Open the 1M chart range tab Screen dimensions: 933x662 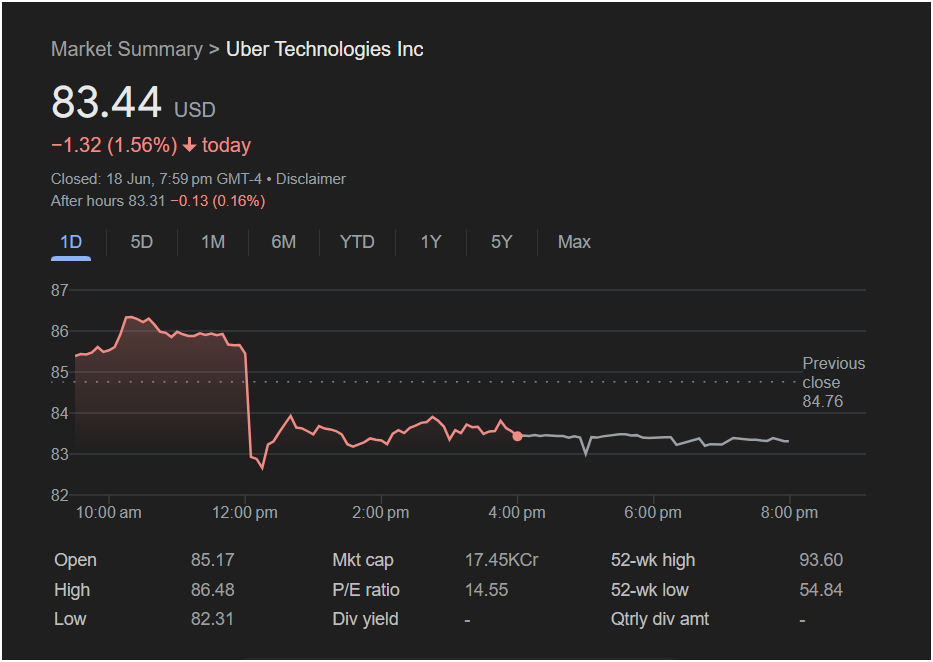tap(213, 242)
